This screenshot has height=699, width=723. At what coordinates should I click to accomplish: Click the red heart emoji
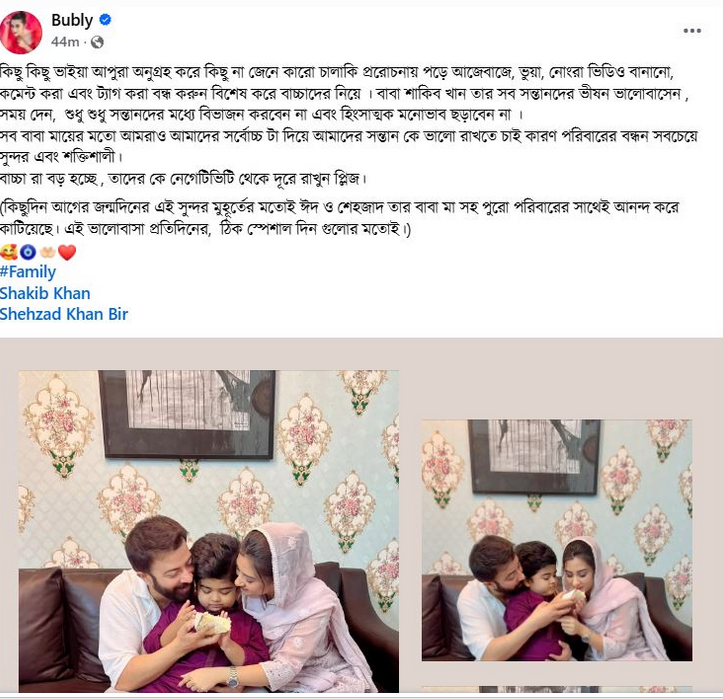(x=67, y=252)
